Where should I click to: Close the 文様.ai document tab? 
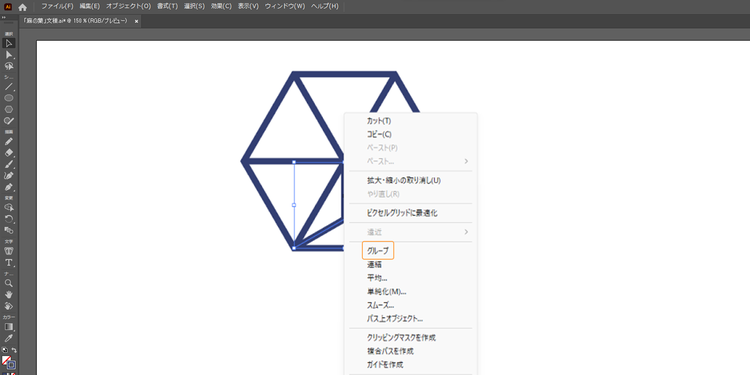(136, 22)
